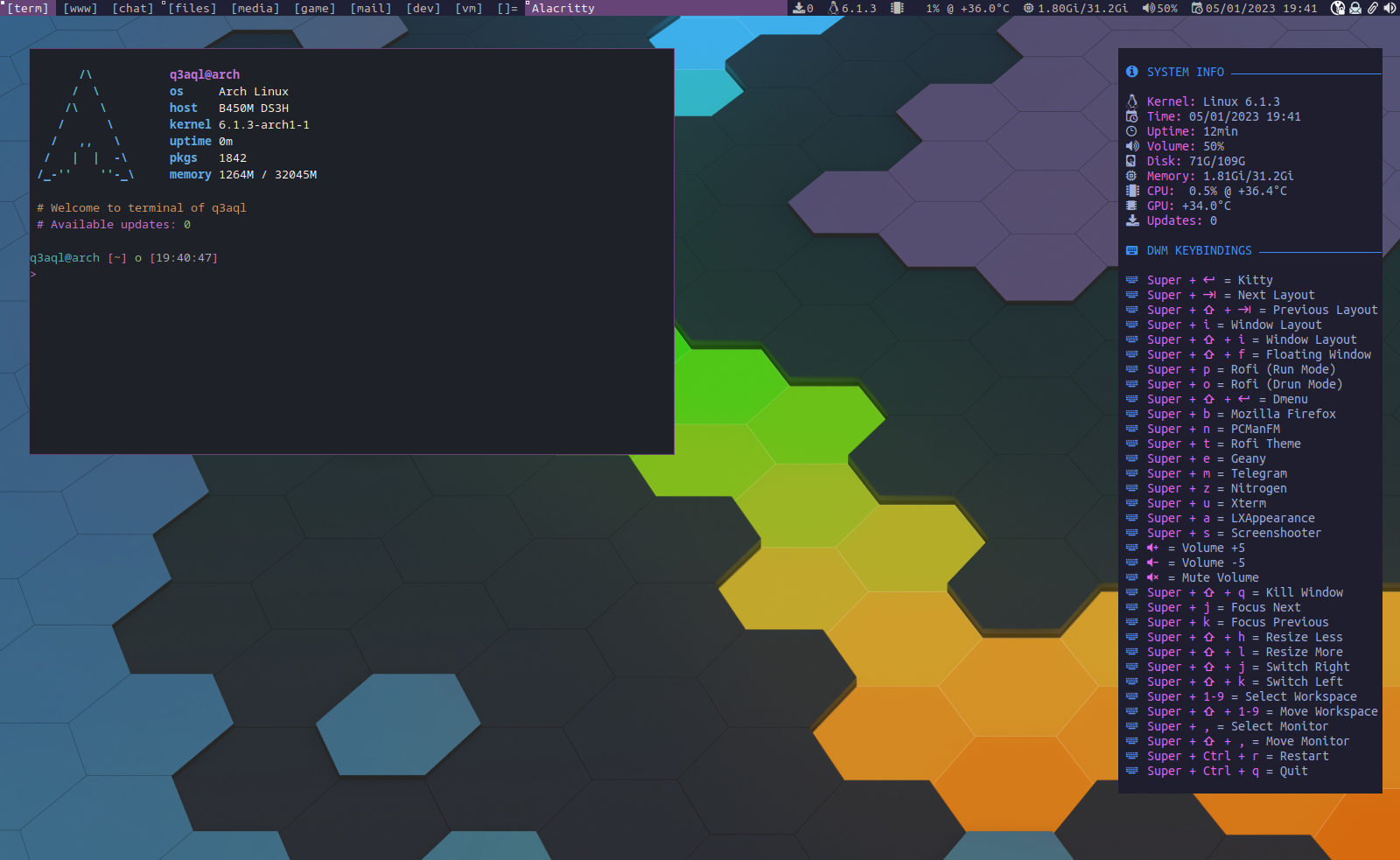The width and height of the screenshot is (1400, 860).
Task: Click the memory 1264M / 32045M line
Action: pyautogui.click(x=243, y=174)
